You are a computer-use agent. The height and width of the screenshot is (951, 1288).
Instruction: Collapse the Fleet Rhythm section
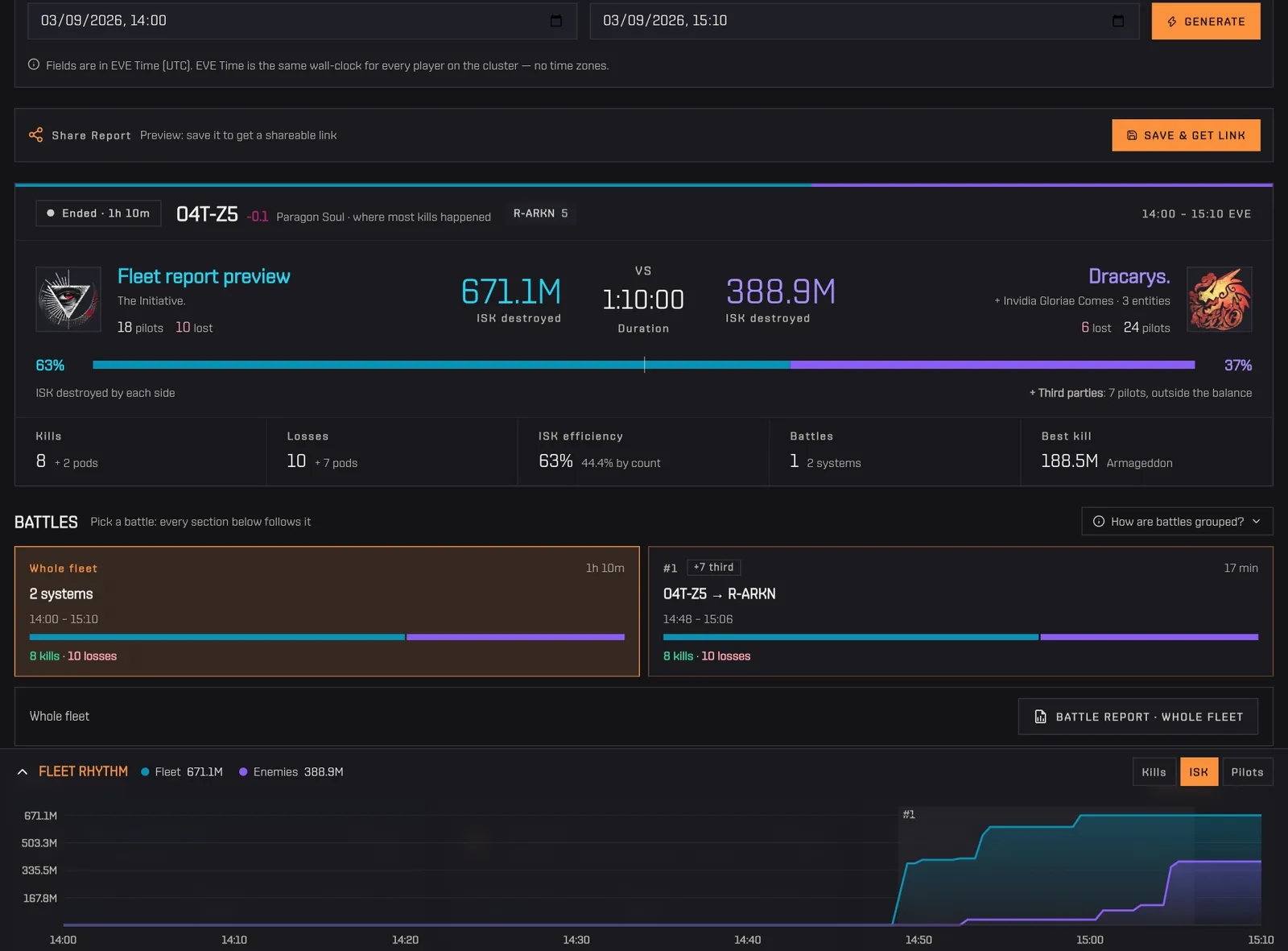[23, 772]
